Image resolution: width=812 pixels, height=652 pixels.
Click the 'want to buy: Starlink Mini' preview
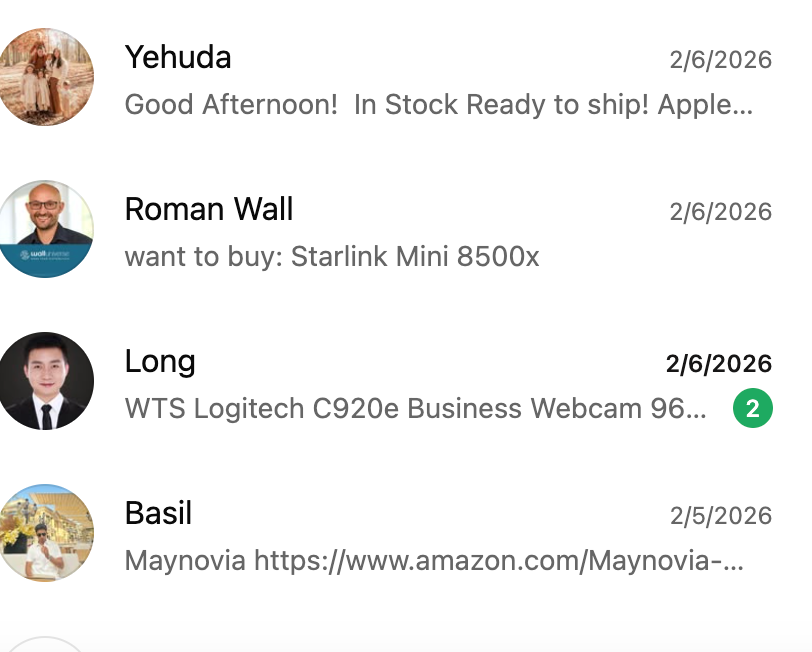[331, 257]
